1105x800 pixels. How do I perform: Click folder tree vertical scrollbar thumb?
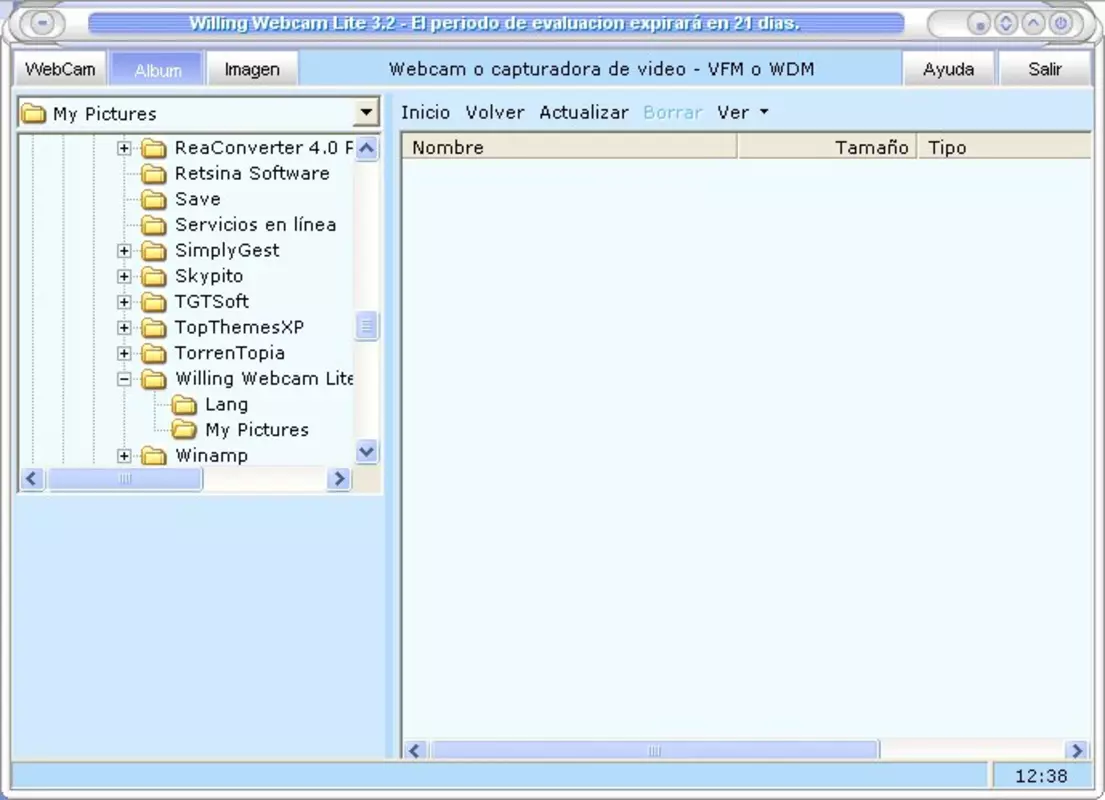(x=366, y=326)
